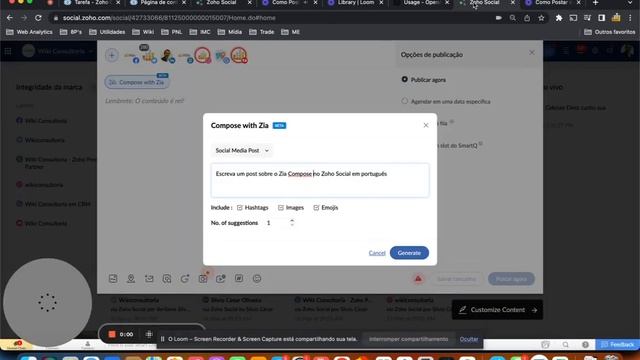Select the YouTube channel avatar
Screen dimensions: 640x360
[x=239, y=56]
